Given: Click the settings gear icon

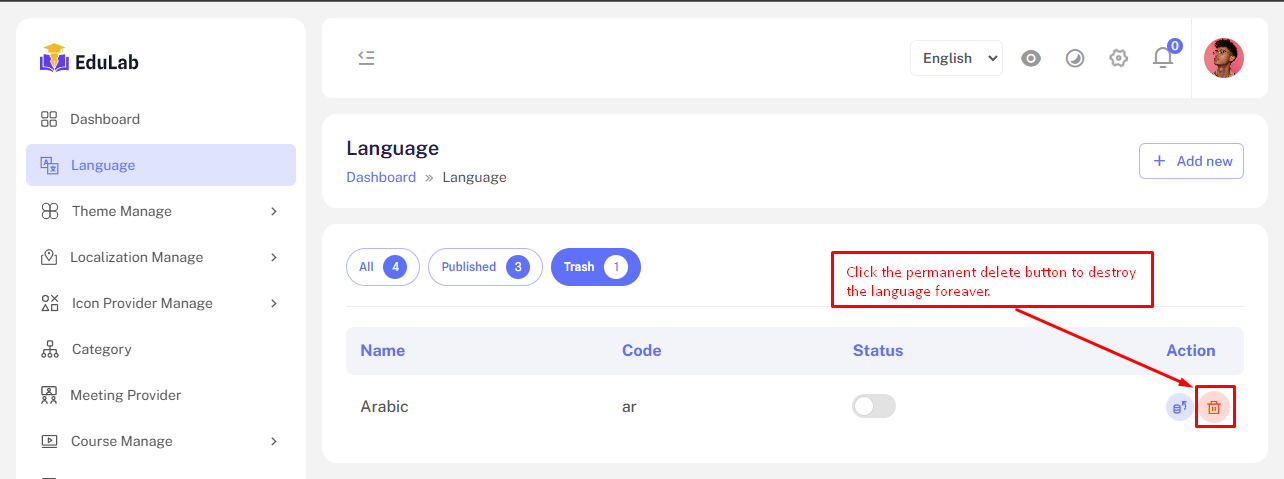Looking at the screenshot, I should pos(1119,58).
